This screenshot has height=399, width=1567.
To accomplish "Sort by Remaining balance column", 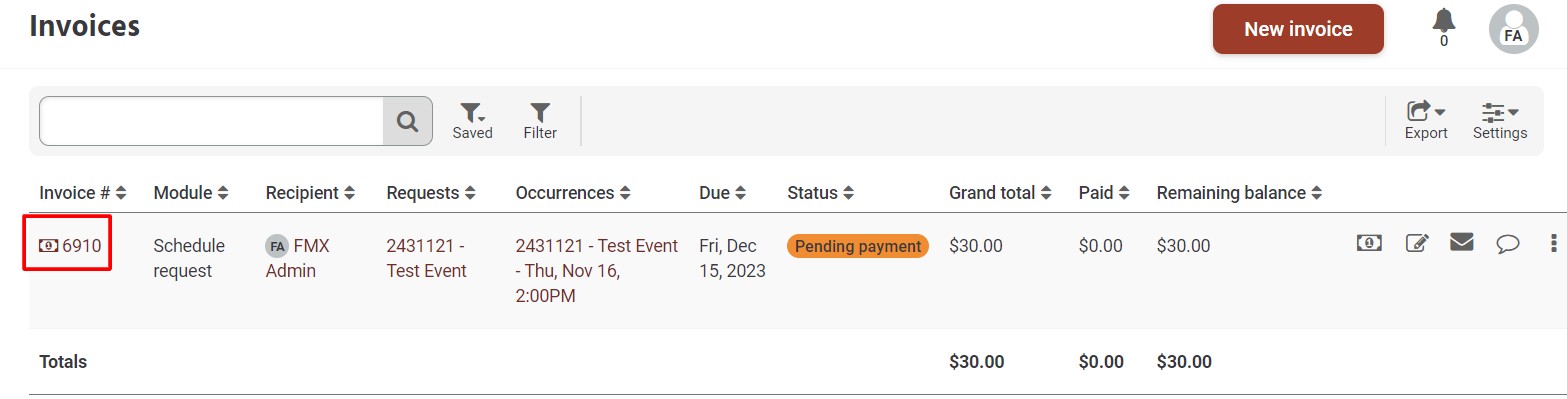I will (1240, 193).
